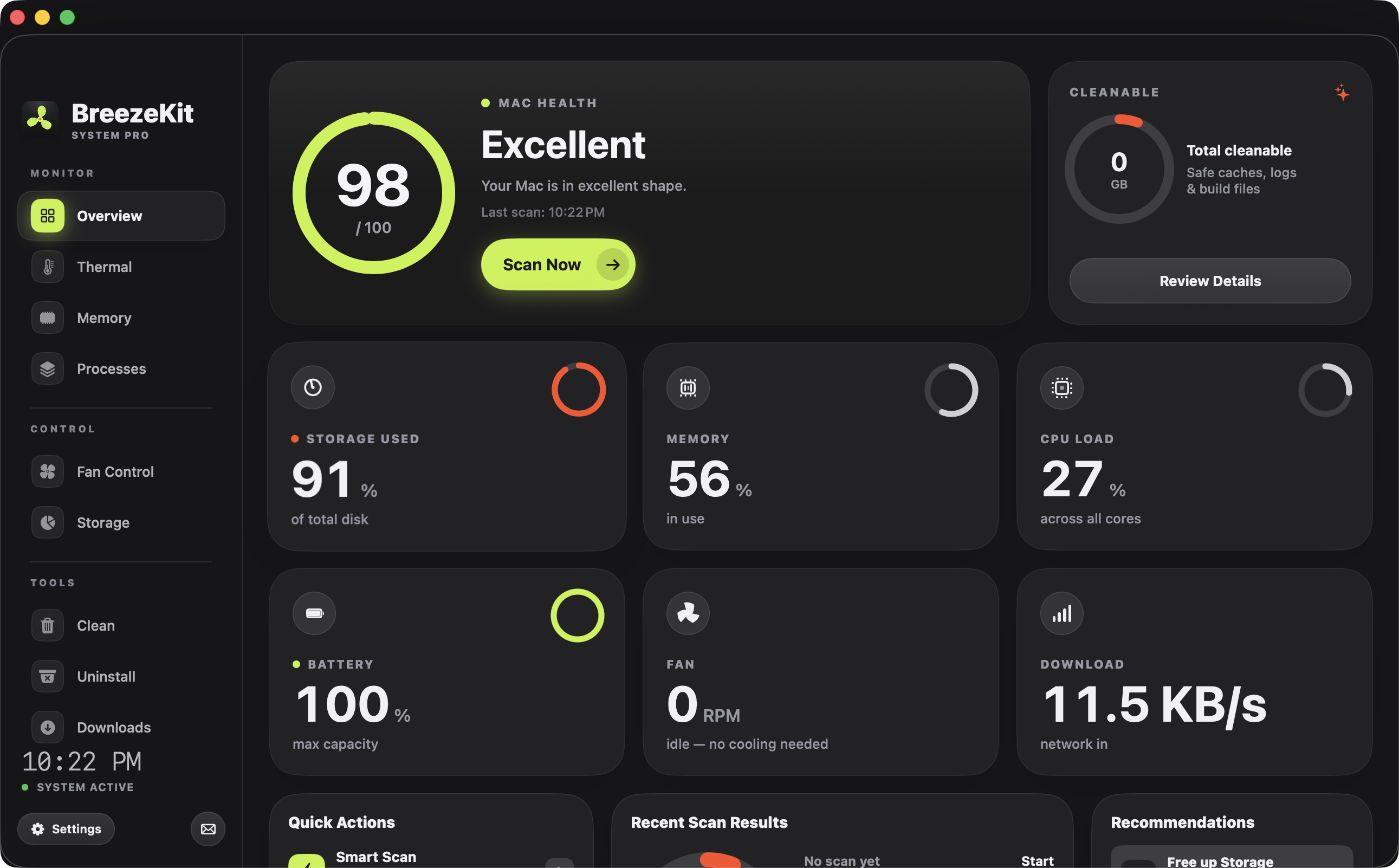Click the green Battery progress ring

pyautogui.click(x=577, y=615)
